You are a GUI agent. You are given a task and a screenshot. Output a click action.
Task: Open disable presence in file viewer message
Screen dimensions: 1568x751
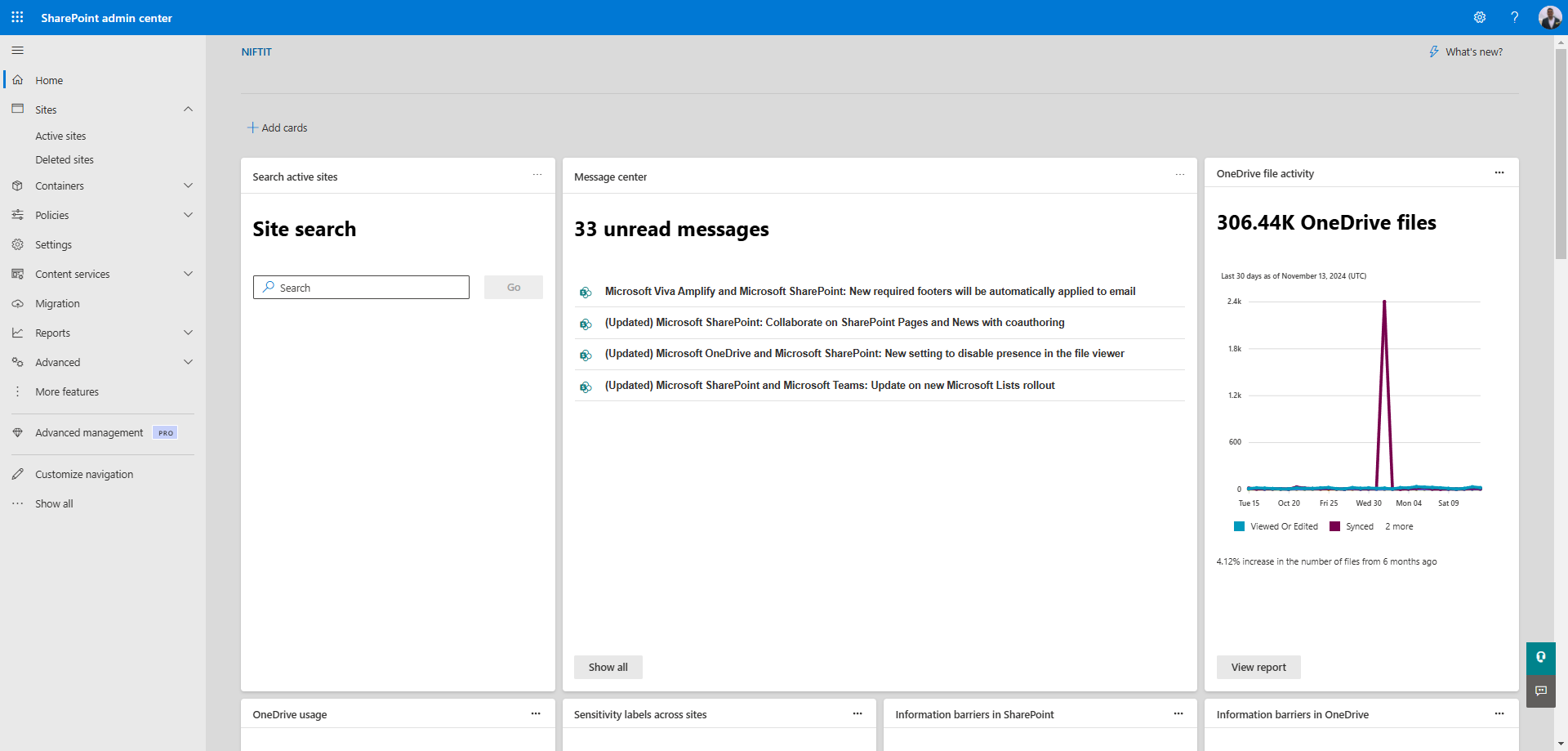click(864, 353)
